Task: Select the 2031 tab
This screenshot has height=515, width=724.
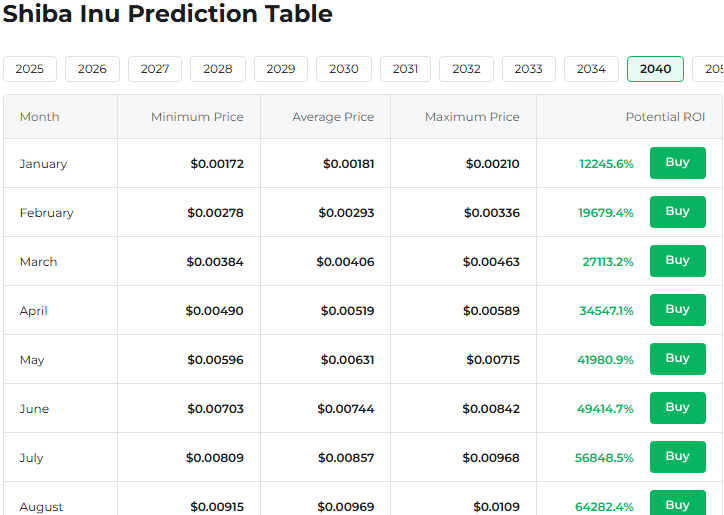Action: pyautogui.click(x=405, y=69)
